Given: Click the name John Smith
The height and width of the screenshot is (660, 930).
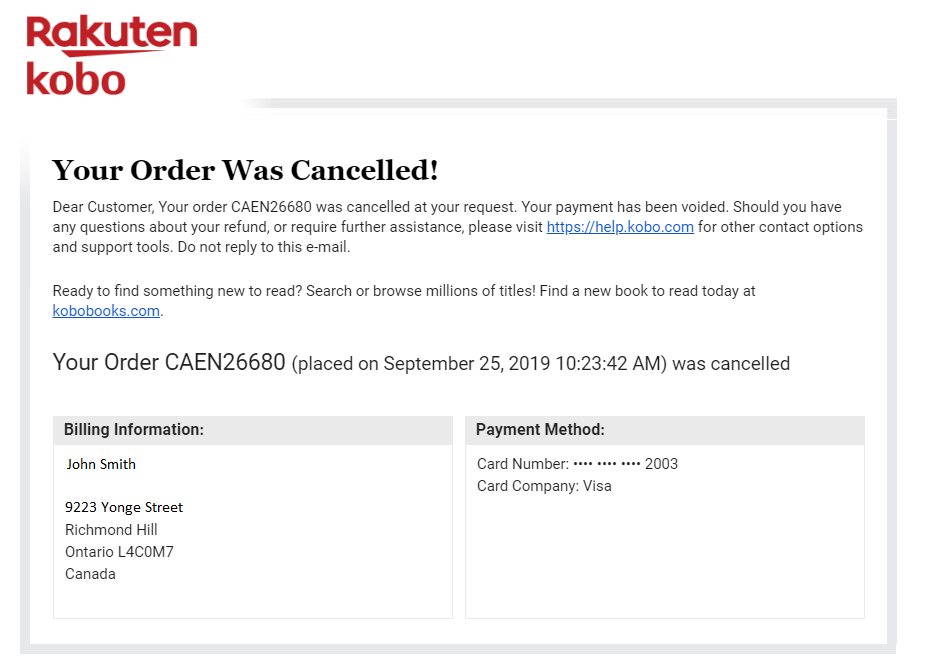Looking at the screenshot, I should point(101,464).
